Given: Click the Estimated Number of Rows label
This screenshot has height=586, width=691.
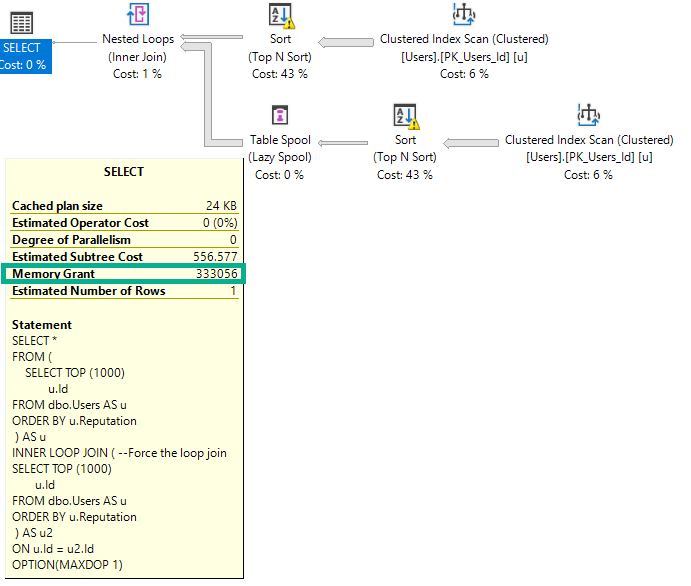Looking at the screenshot, I should [89, 291].
